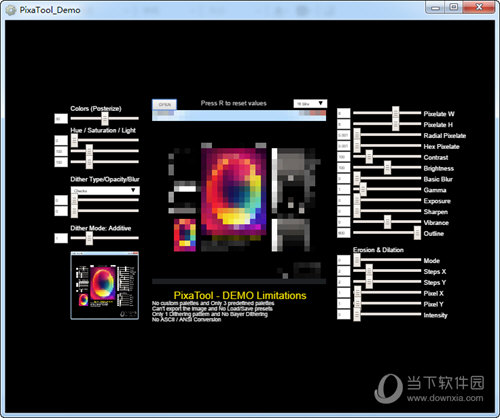
Task: Click the Intensity slider
Action: click(x=387, y=314)
